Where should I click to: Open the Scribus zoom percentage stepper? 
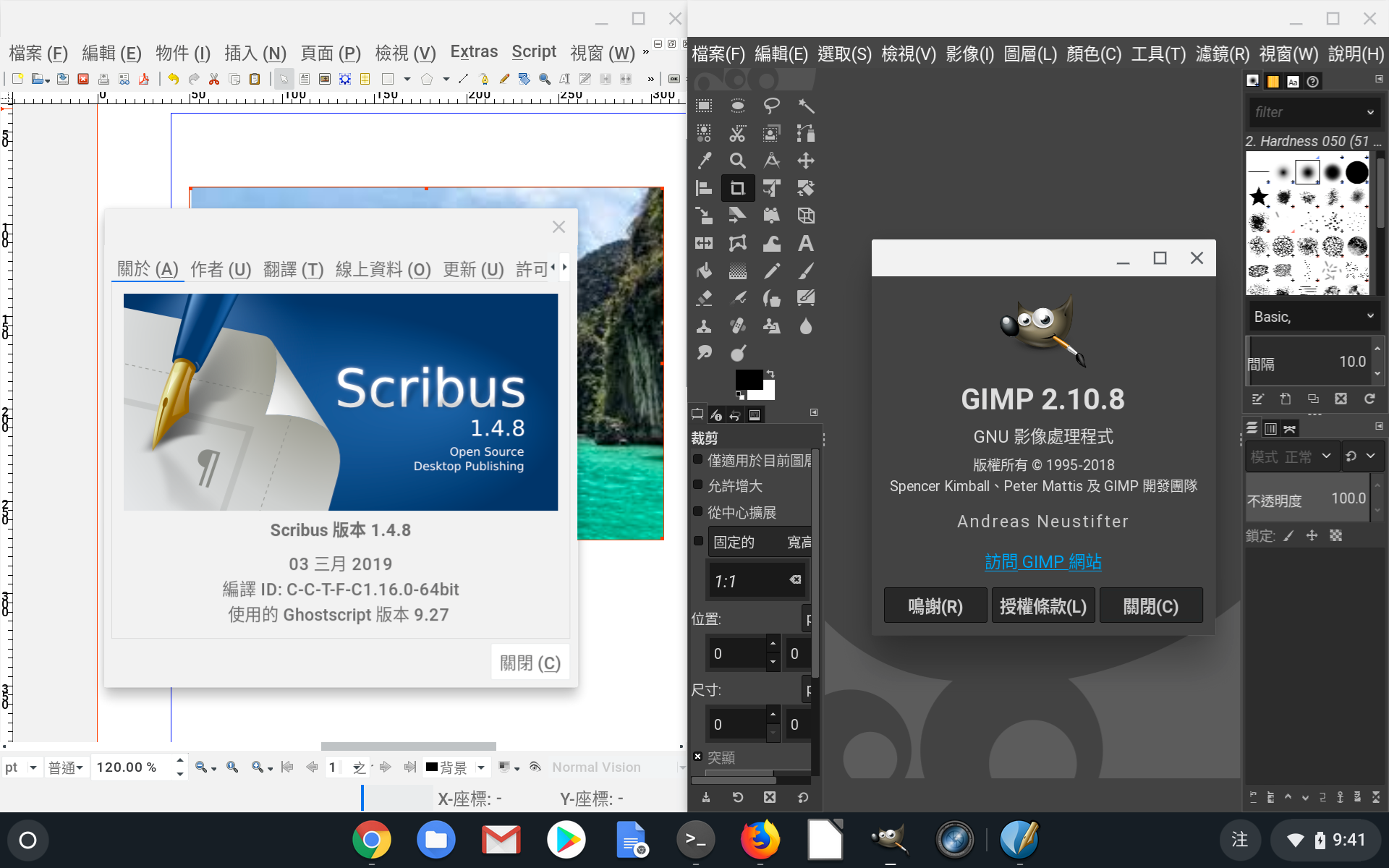179,767
